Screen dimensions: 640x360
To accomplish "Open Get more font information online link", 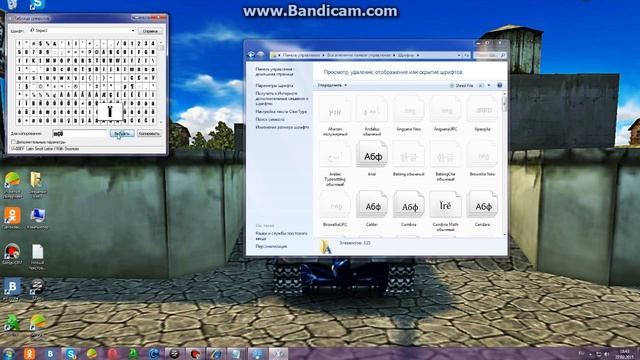I will (x=282, y=98).
